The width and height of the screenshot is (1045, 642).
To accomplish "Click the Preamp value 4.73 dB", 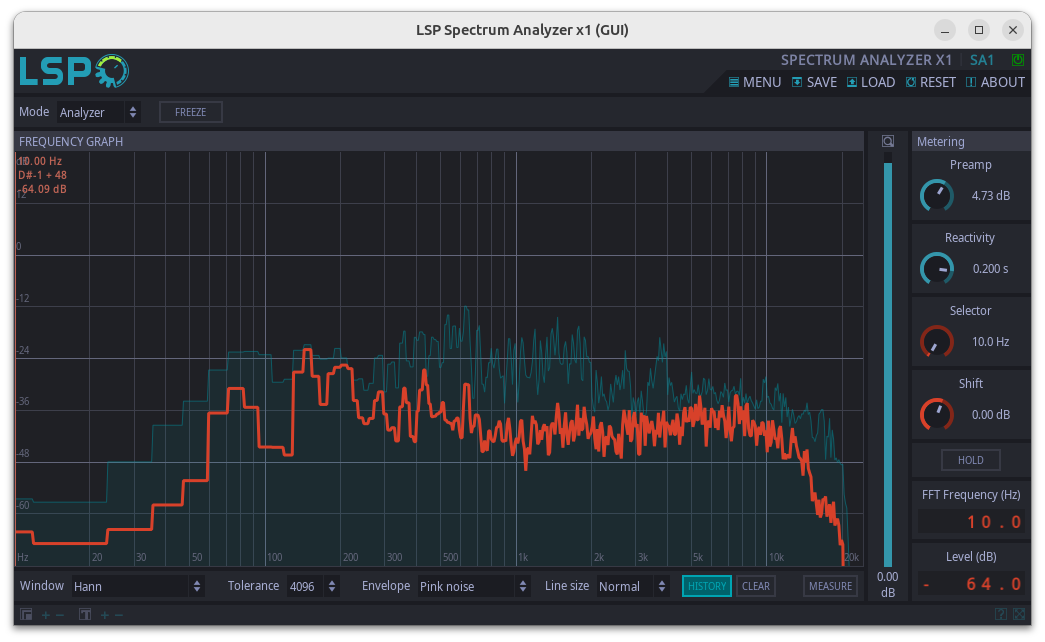I will coord(990,196).
